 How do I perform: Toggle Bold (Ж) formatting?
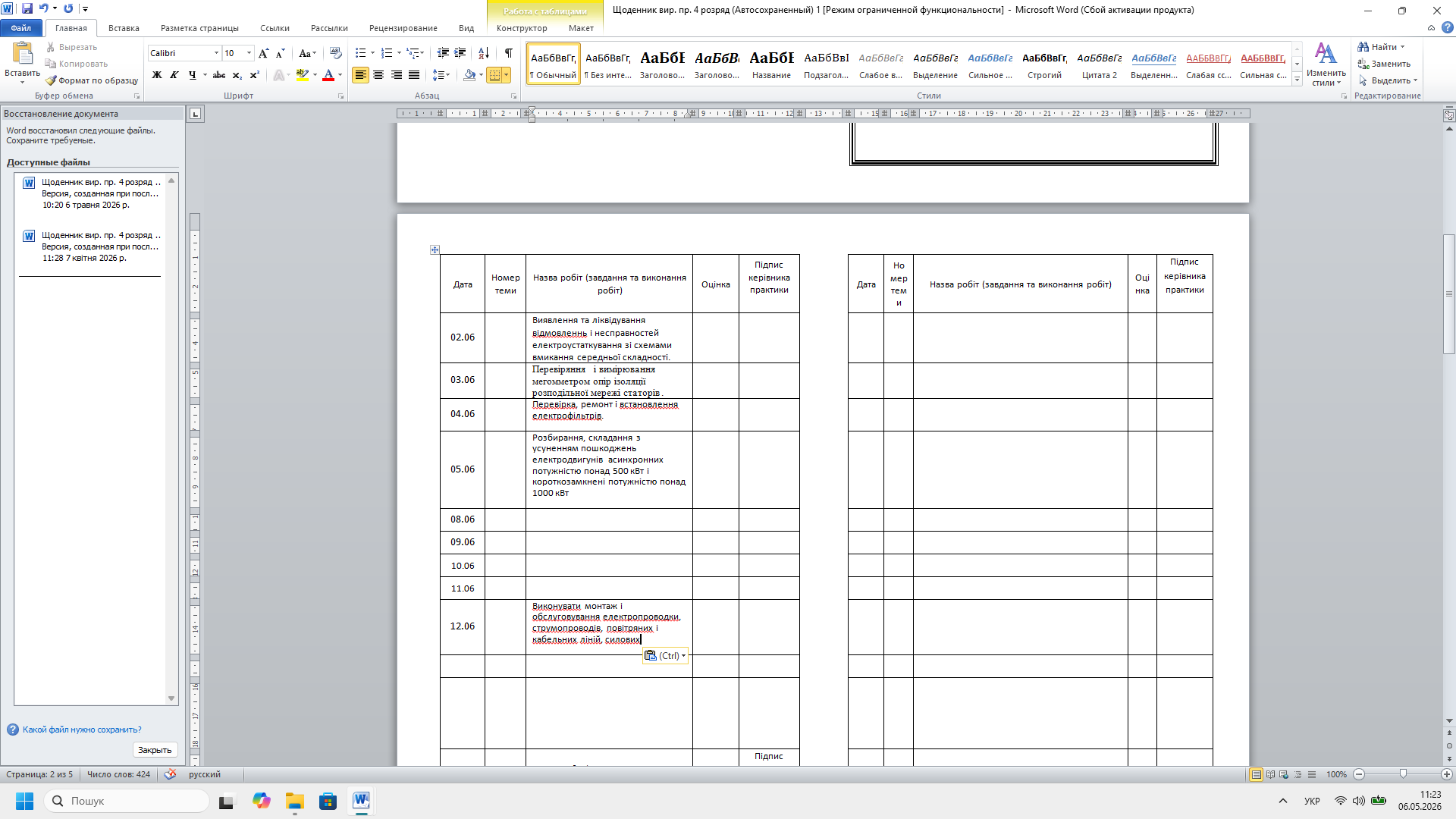(x=157, y=75)
